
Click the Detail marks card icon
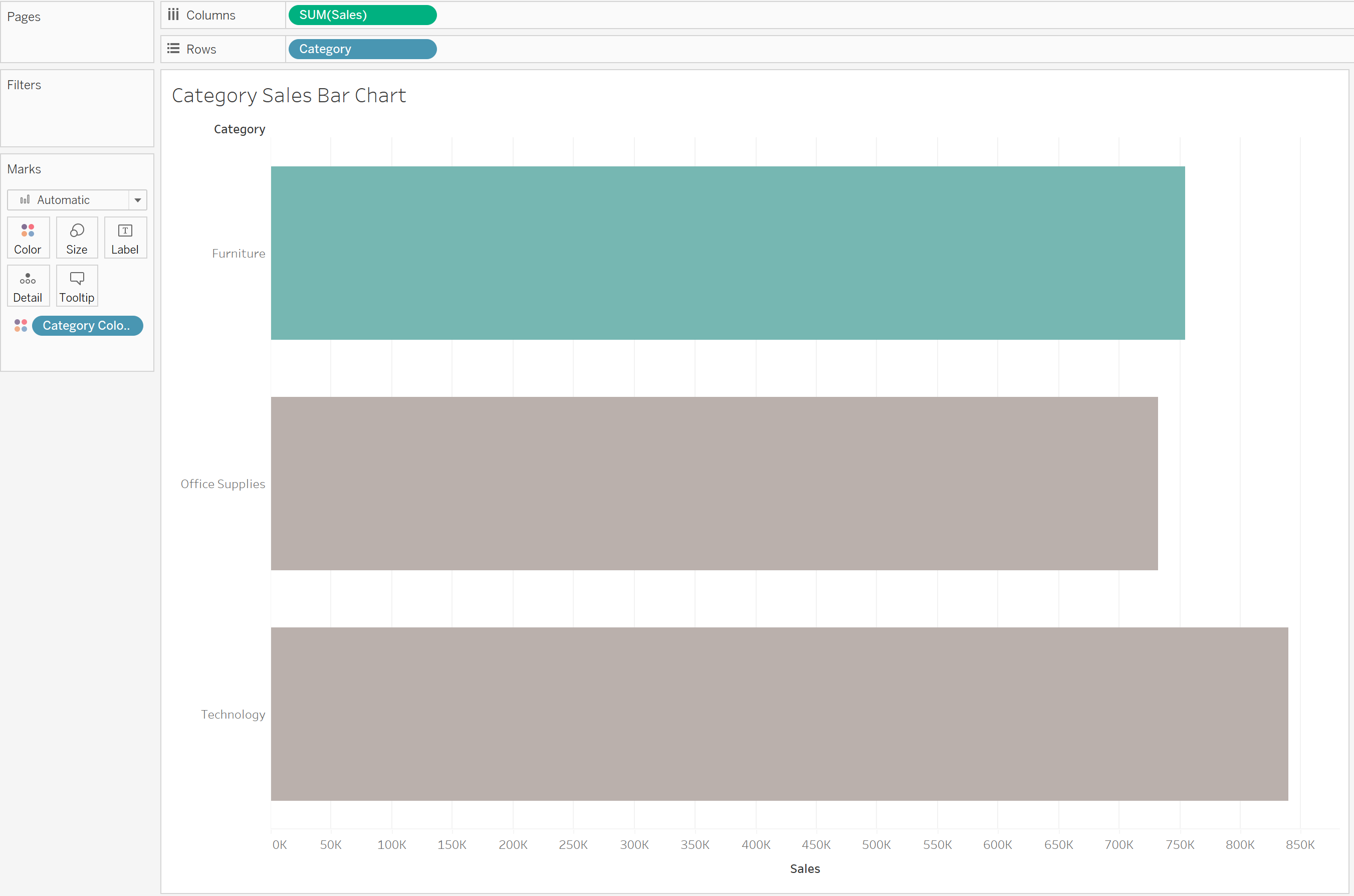tap(28, 279)
